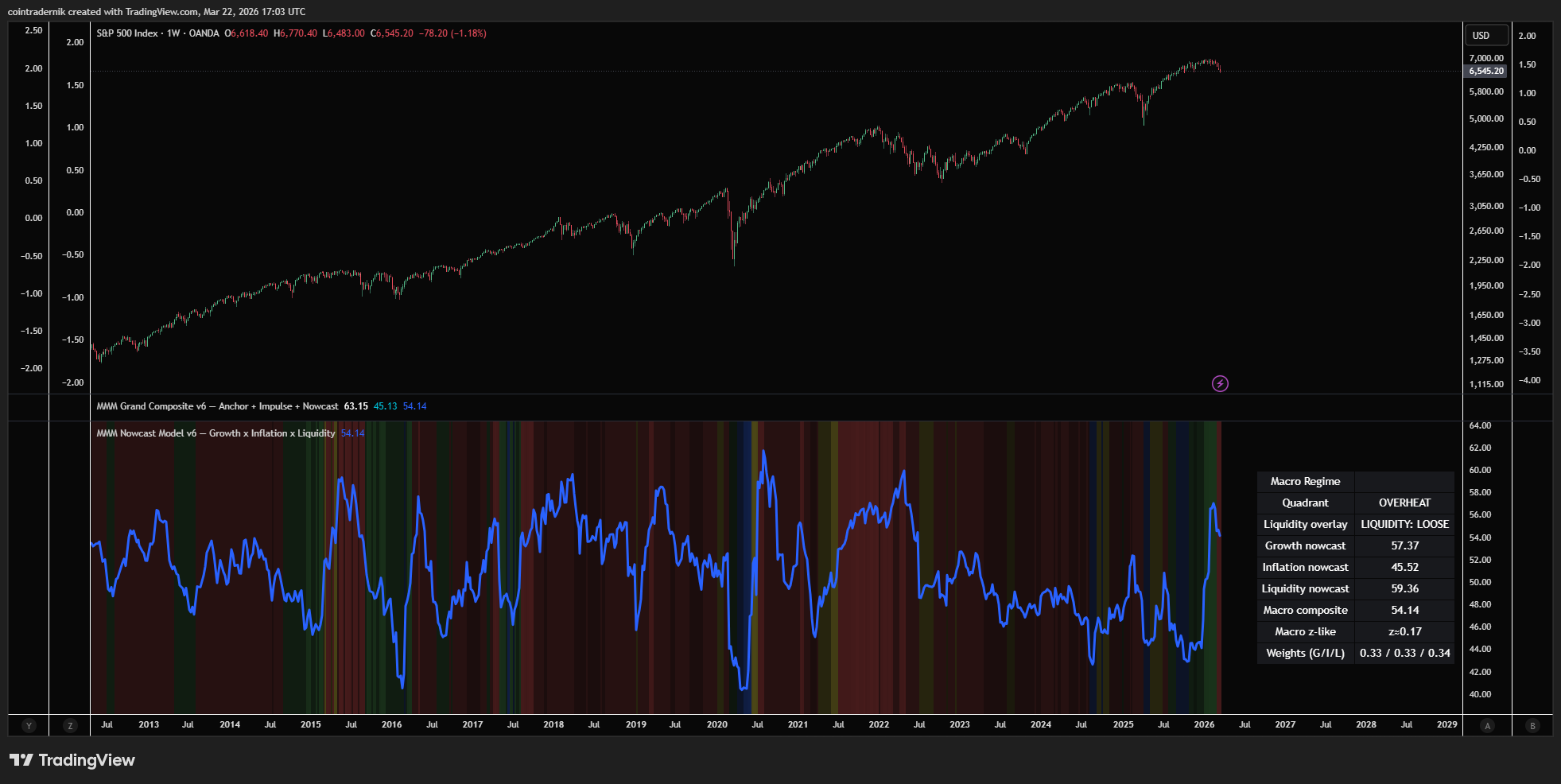1561x784 pixels.
Task: Click the Weights (G/I/L) table row label
Action: click(1305, 653)
